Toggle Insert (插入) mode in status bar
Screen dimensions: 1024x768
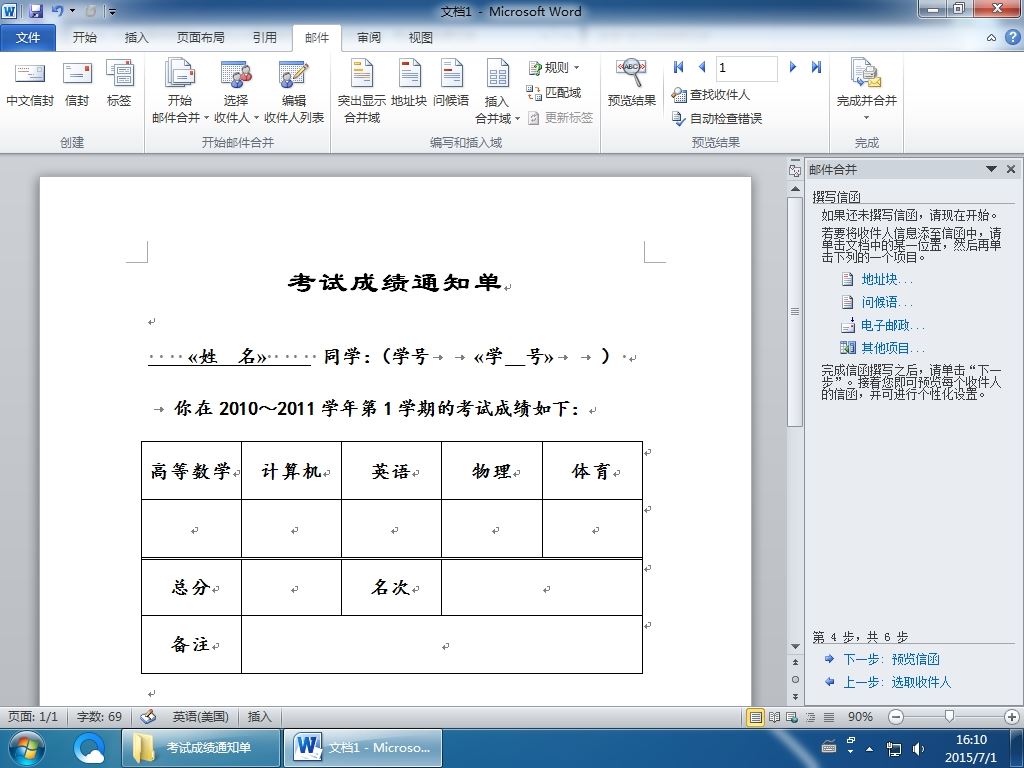(259, 716)
